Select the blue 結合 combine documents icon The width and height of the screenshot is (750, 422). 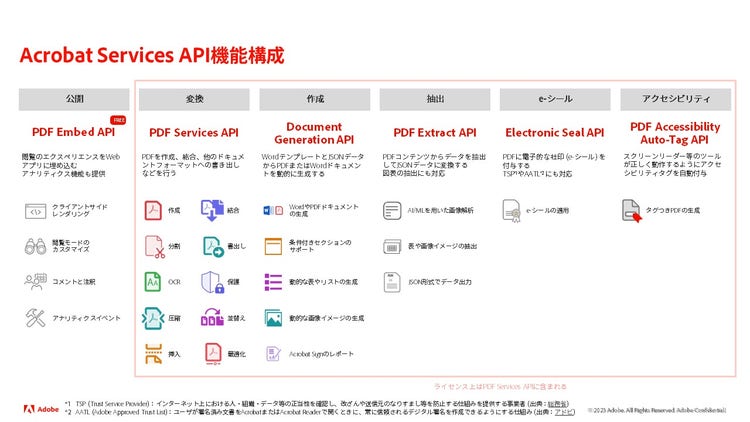tap(212, 211)
